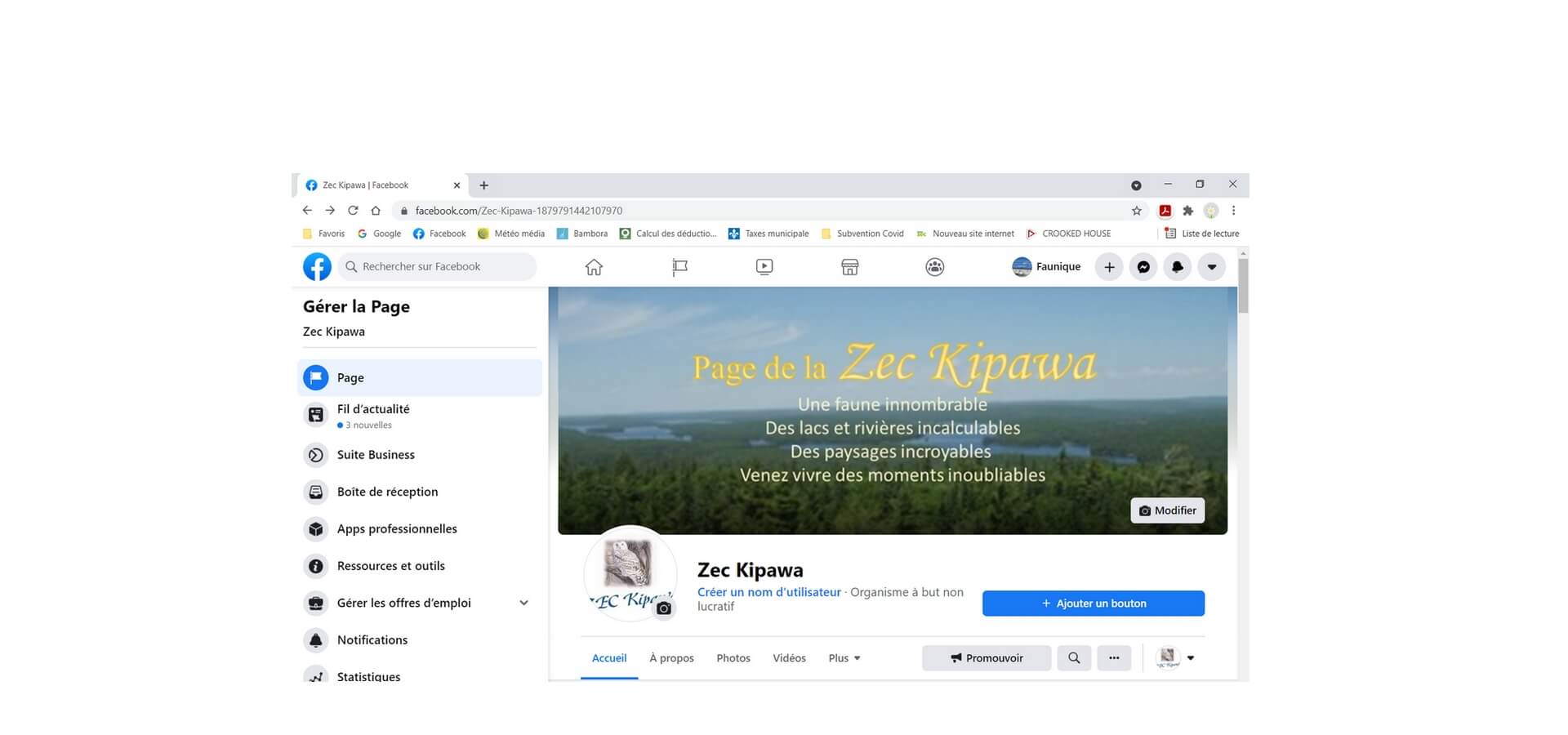The width and height of the screenshot is (1568, 735).
Task: Open the notifications bell in top bar
Action: [x=1178, y=267]
